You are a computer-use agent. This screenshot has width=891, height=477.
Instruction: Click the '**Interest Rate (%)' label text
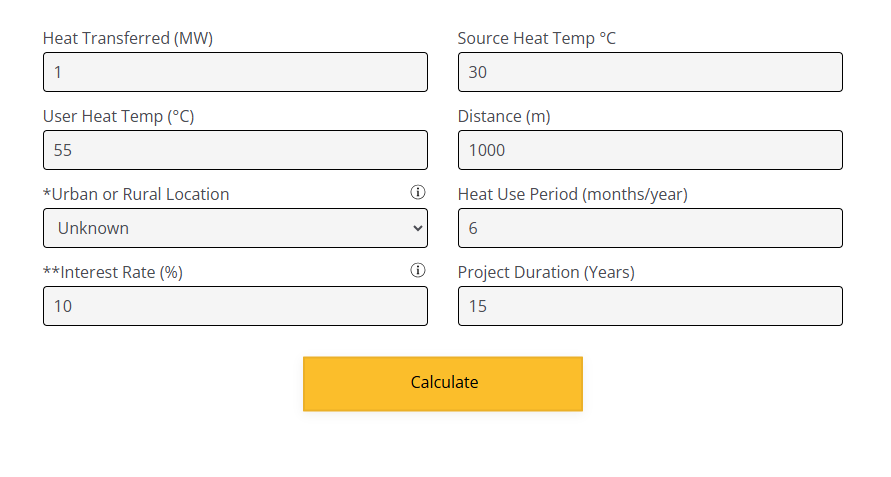113,272
